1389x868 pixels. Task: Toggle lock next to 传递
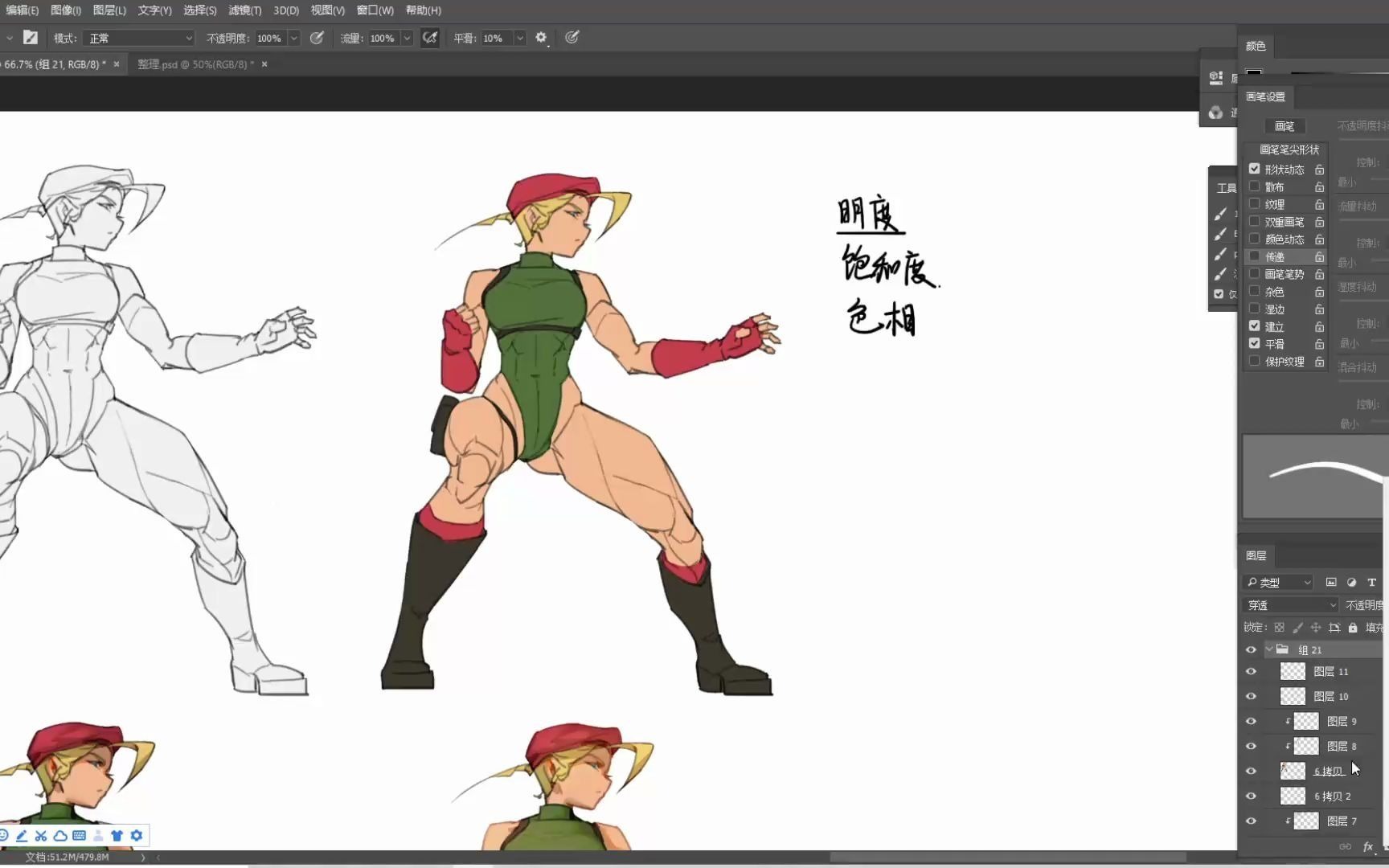[1319, 257]
